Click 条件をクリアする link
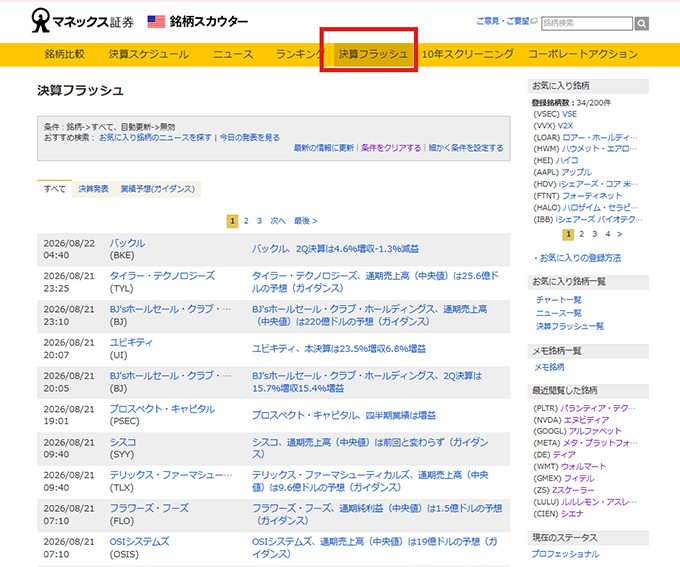This screenshot has width=680, height=567. pos(391,148)
